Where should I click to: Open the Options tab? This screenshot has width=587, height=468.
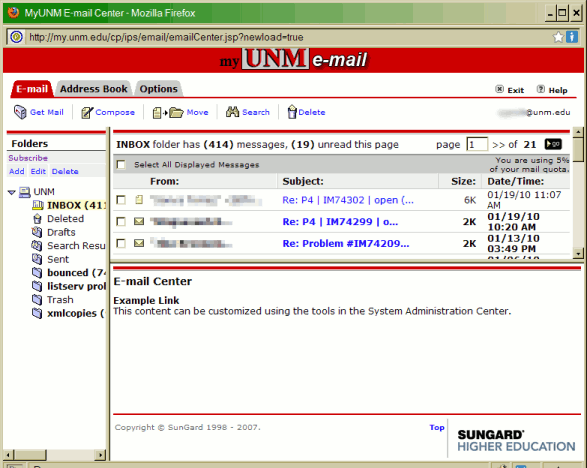158,89
